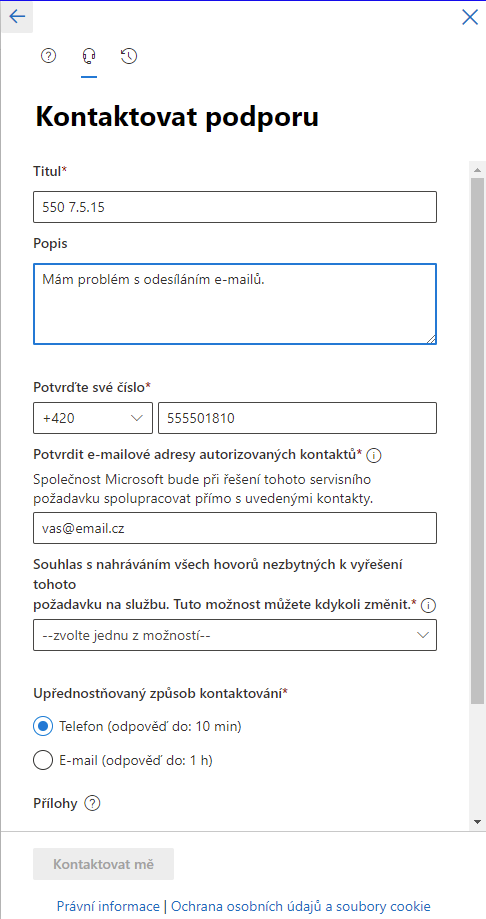Click the Kontaktovat mě button
This screenshot has width=486, height=919.
click(x=103, y=864)
